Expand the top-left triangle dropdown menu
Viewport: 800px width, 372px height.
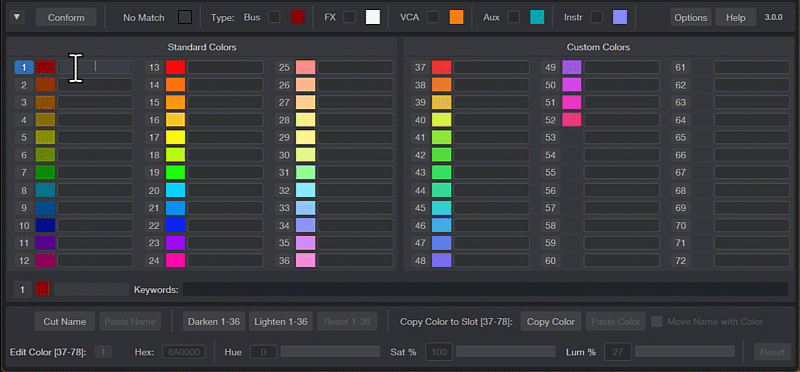point(17,17)
